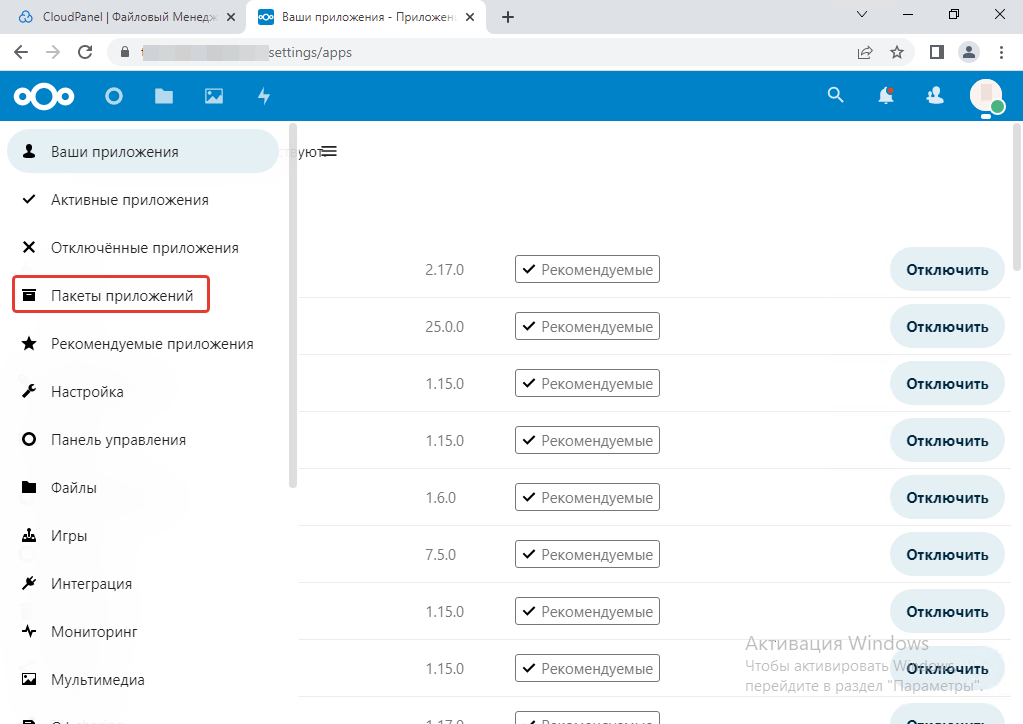
Task: Click Отключить for version 2.17.0 app
Action: pos(946,269)
